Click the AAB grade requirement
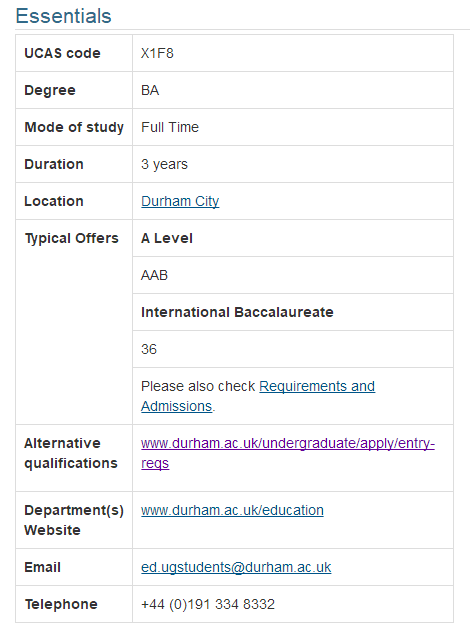Viewport: 470px width, 644px height. click(x=154, y=275)
